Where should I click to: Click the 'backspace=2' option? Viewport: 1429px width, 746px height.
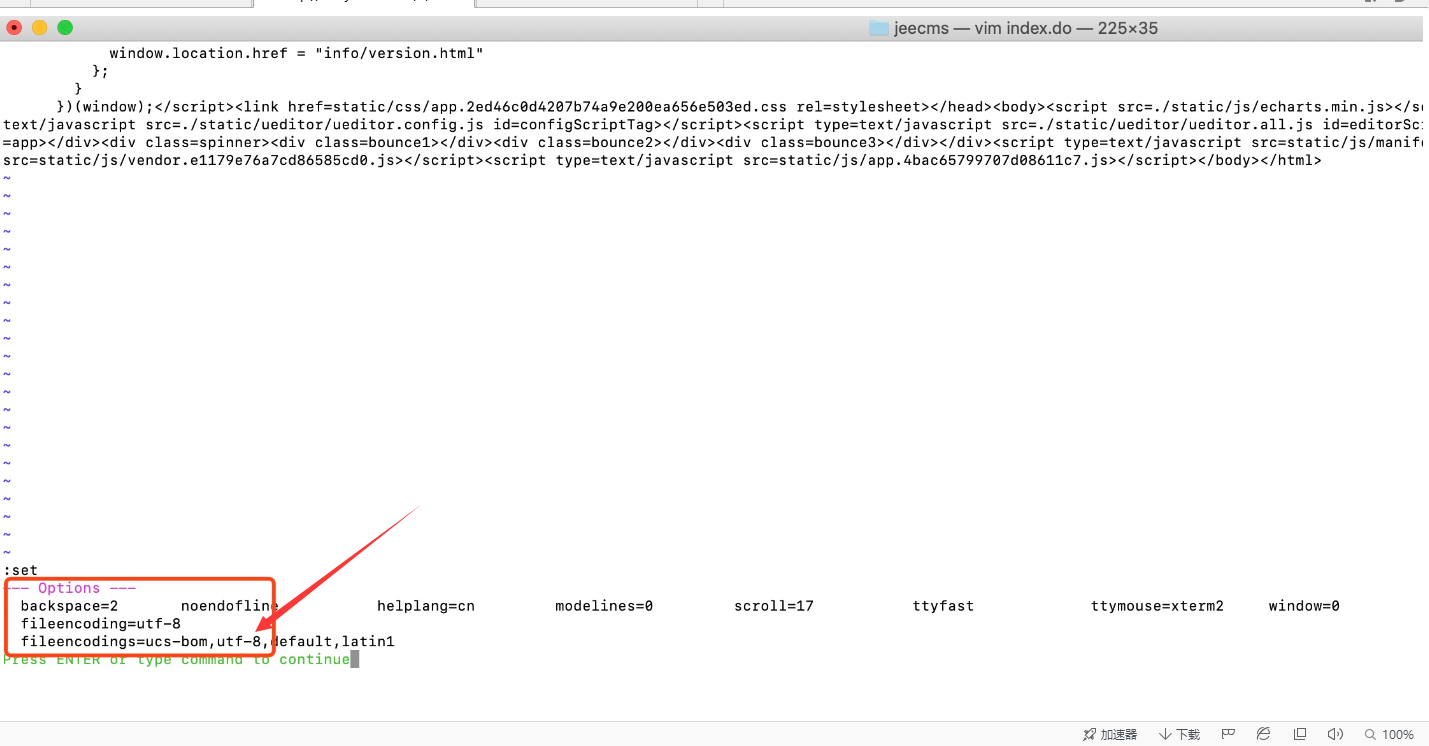70,606
